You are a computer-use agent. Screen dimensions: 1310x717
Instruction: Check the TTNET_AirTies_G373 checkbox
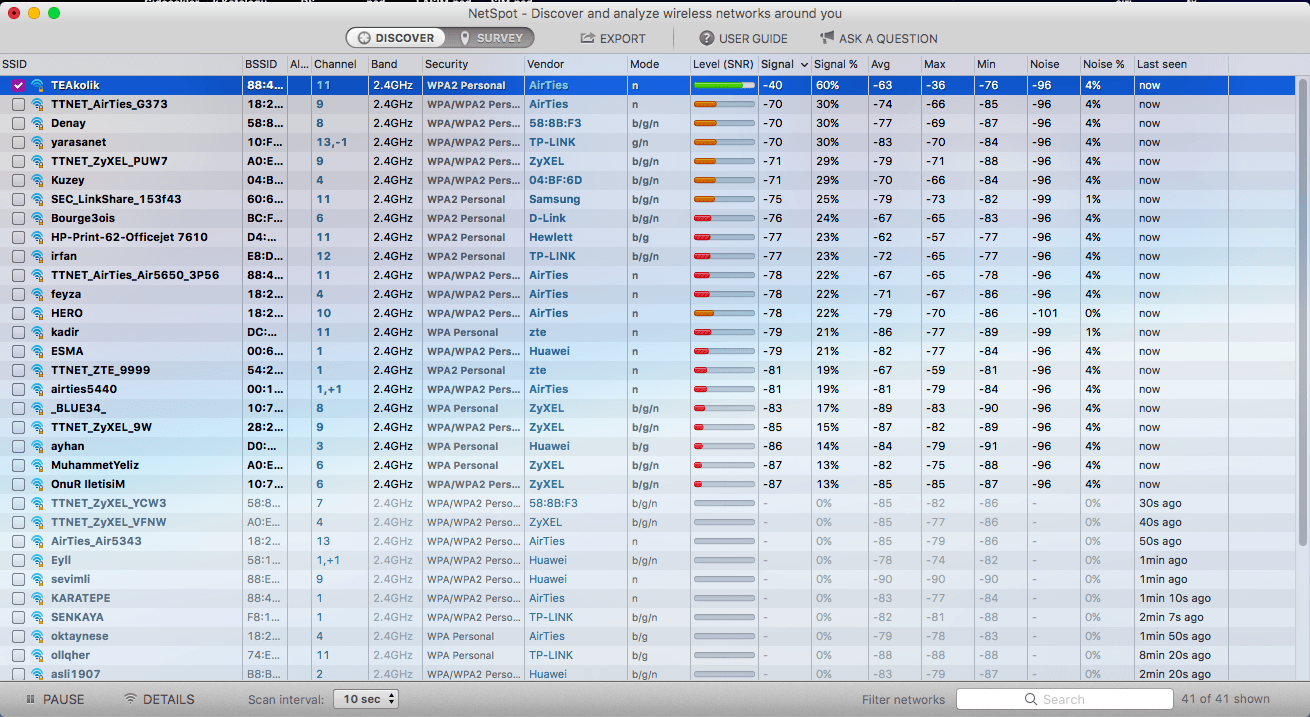tap(18, 104)
